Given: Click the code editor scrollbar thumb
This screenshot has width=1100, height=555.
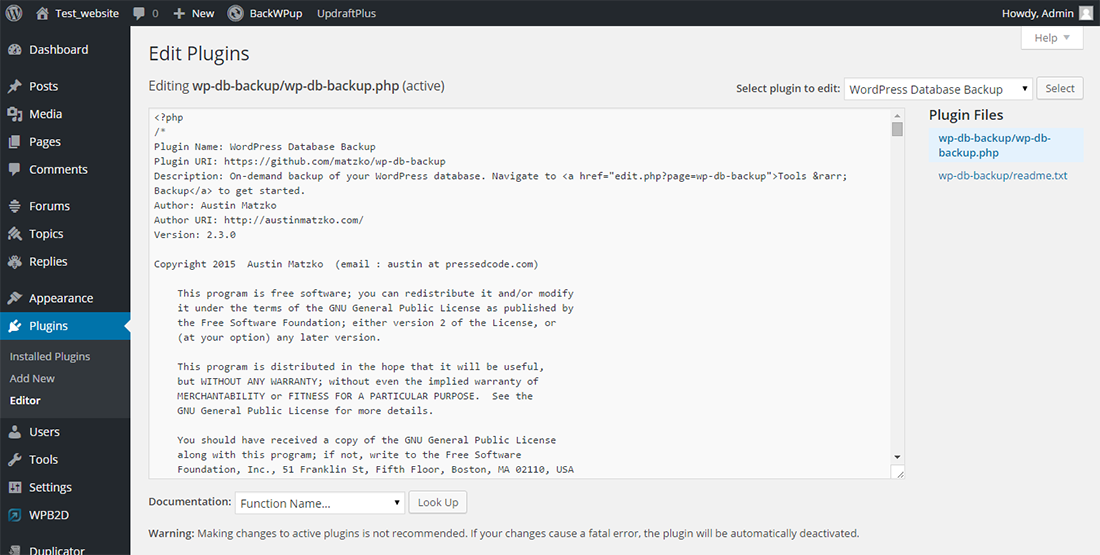Looking at the screenshot, I should tap(897, 129).
